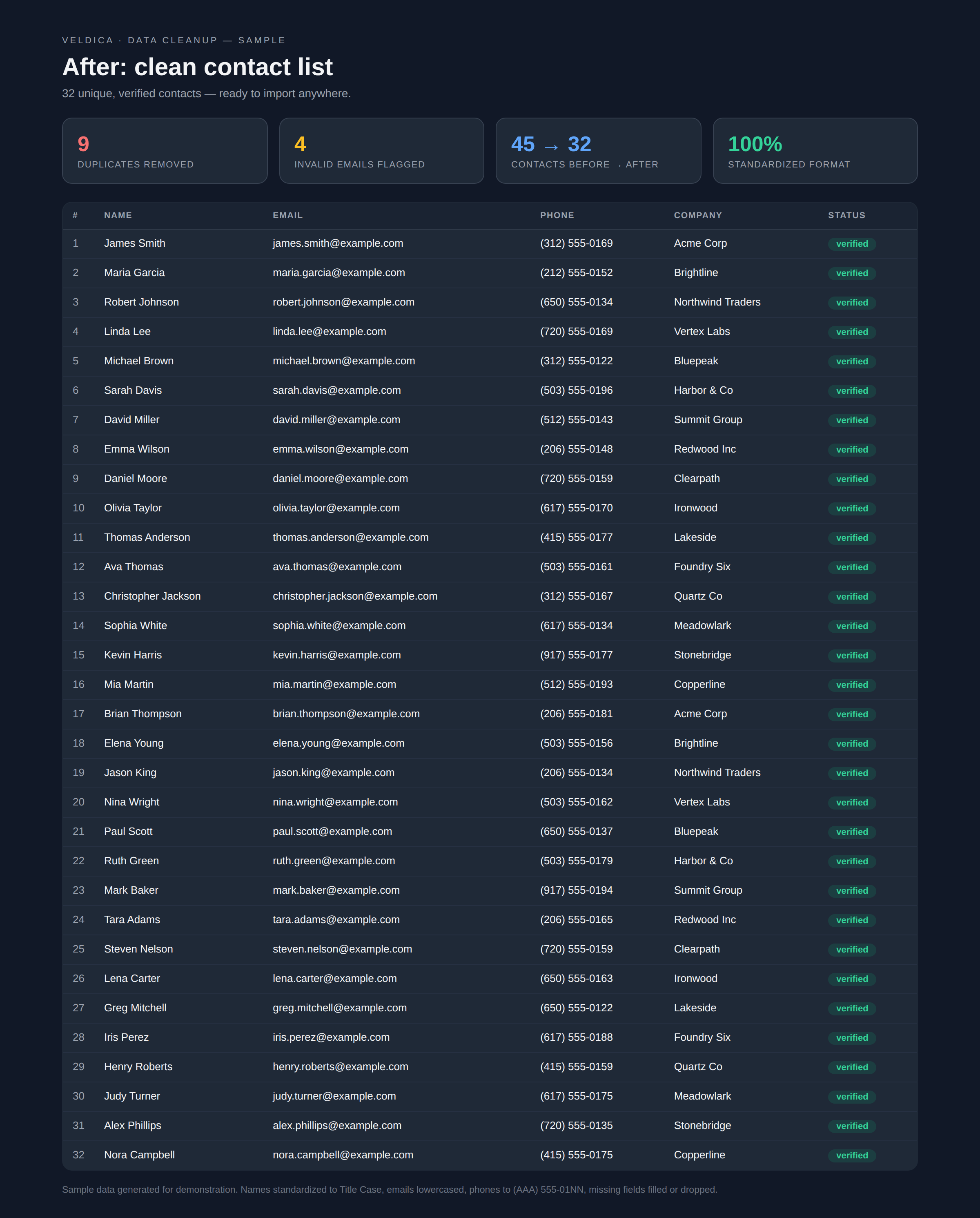
Task: Click the NAME column header
Action: tap(118, 215)
